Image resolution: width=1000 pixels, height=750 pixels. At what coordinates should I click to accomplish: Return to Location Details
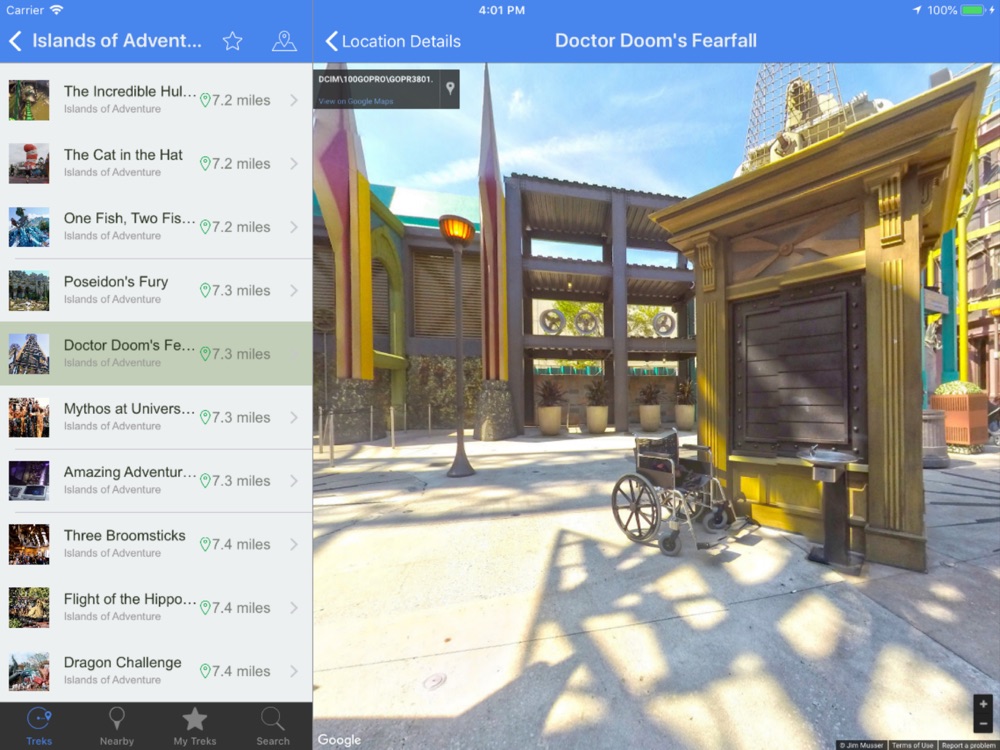pyautogui.click(x=393, y=41)
